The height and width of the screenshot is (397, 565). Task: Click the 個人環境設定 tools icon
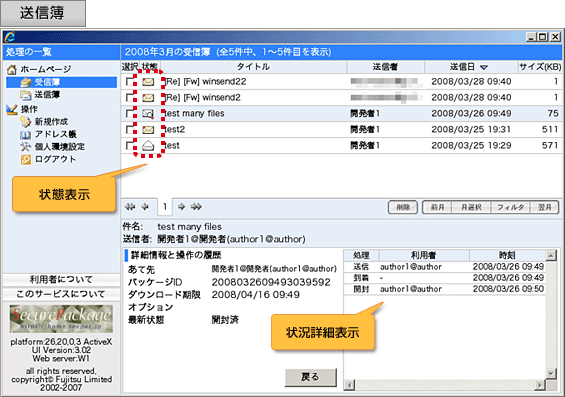pos(26,147)
